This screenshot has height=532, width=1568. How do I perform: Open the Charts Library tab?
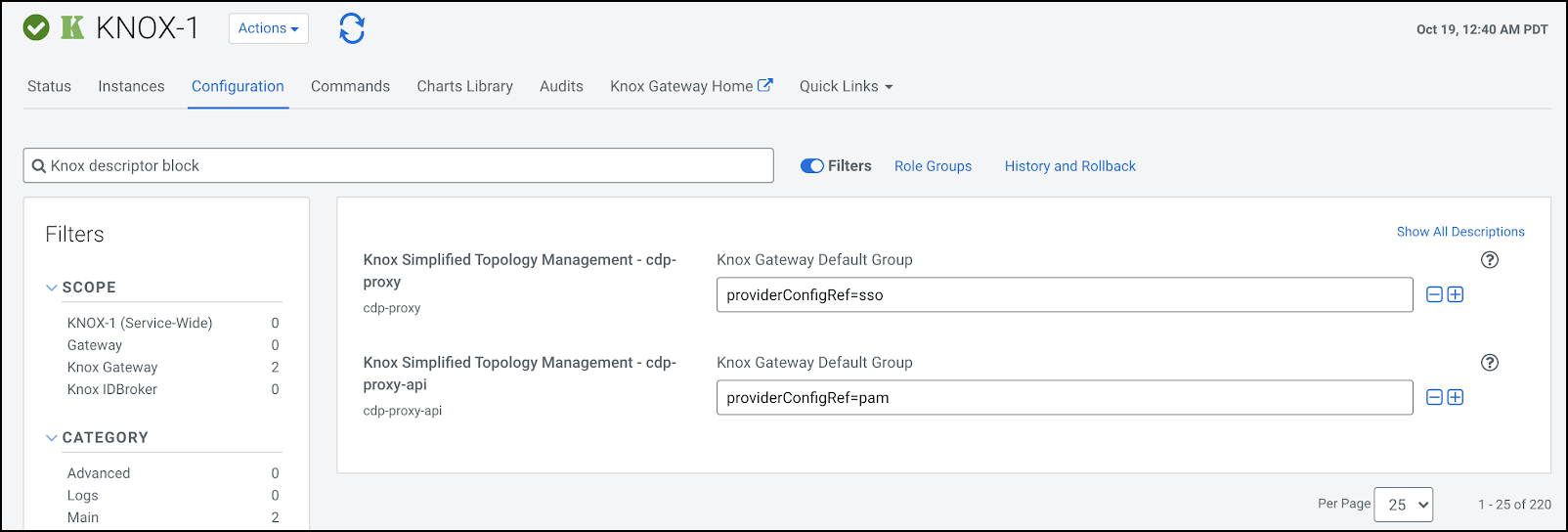(x=464, y=86)
